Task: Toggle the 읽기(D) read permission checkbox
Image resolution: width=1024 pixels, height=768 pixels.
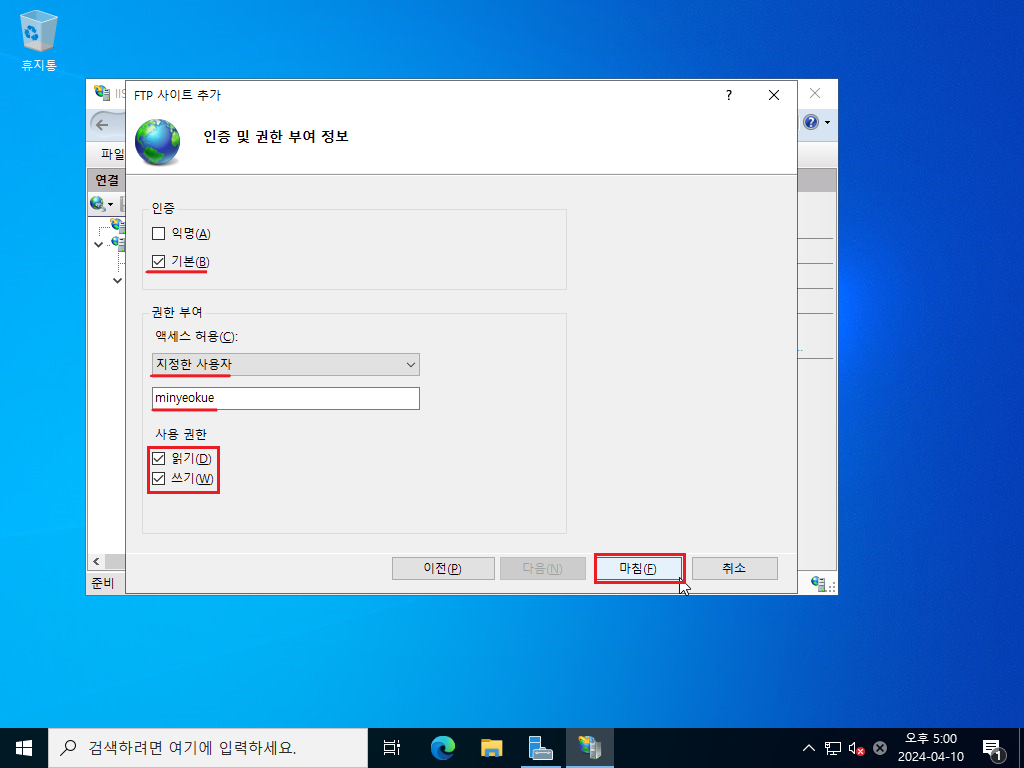Action: [x=159, y=458]
